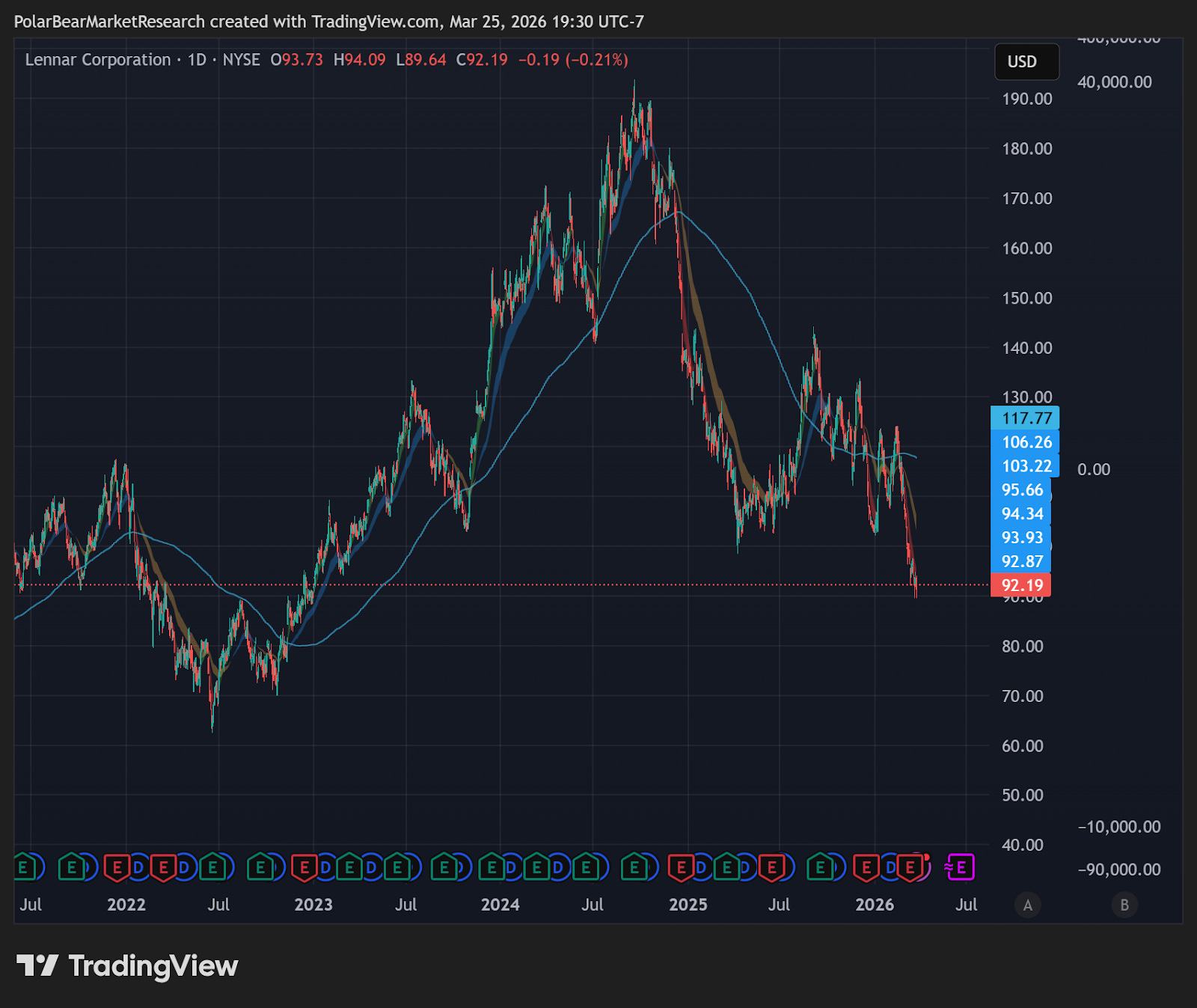Click the red earnings marker just before 2026
Screen dimensions: 1197x1008
pos(866,868)
